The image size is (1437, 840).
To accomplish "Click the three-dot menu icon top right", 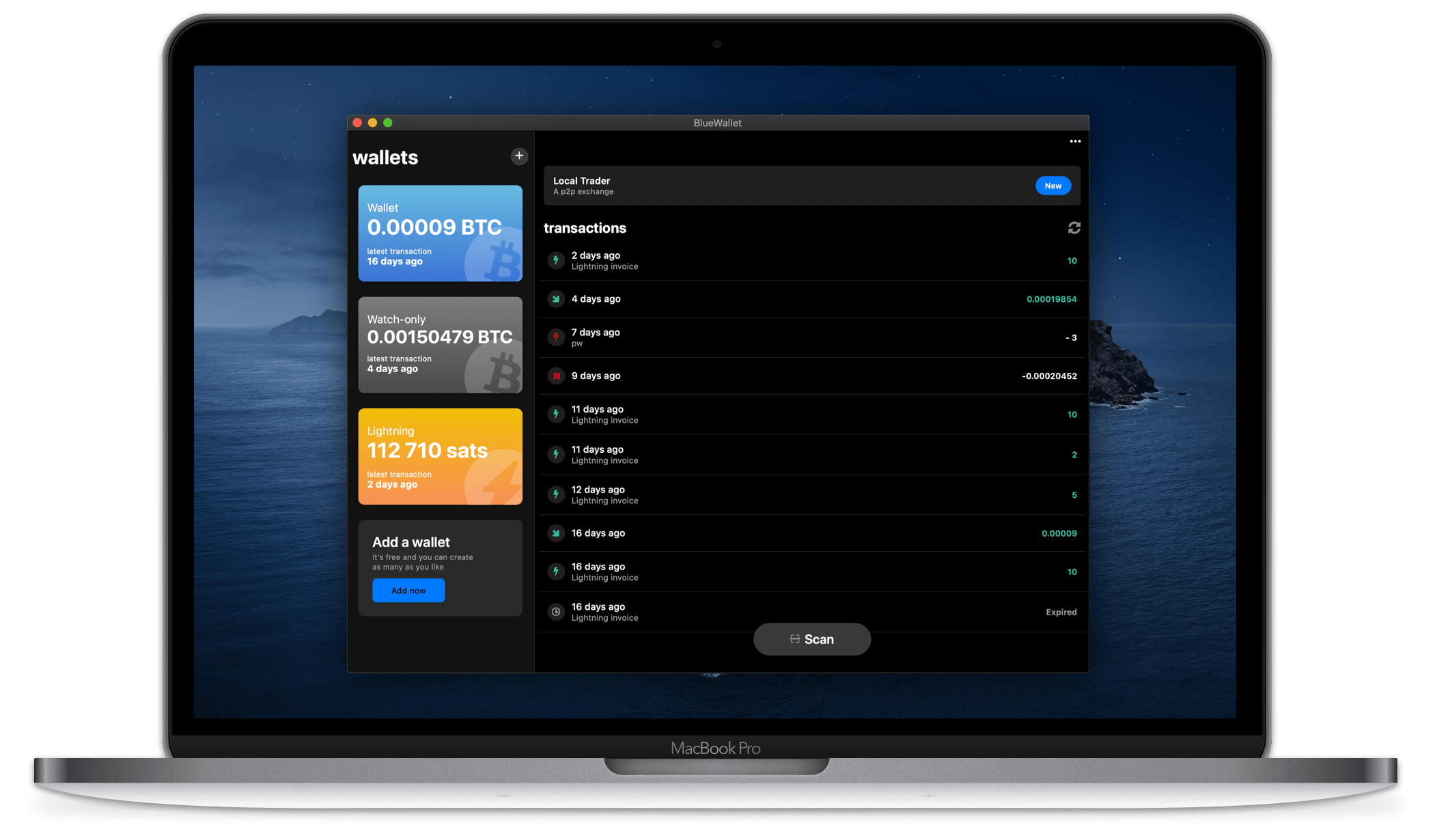I will coord(1075,141).
